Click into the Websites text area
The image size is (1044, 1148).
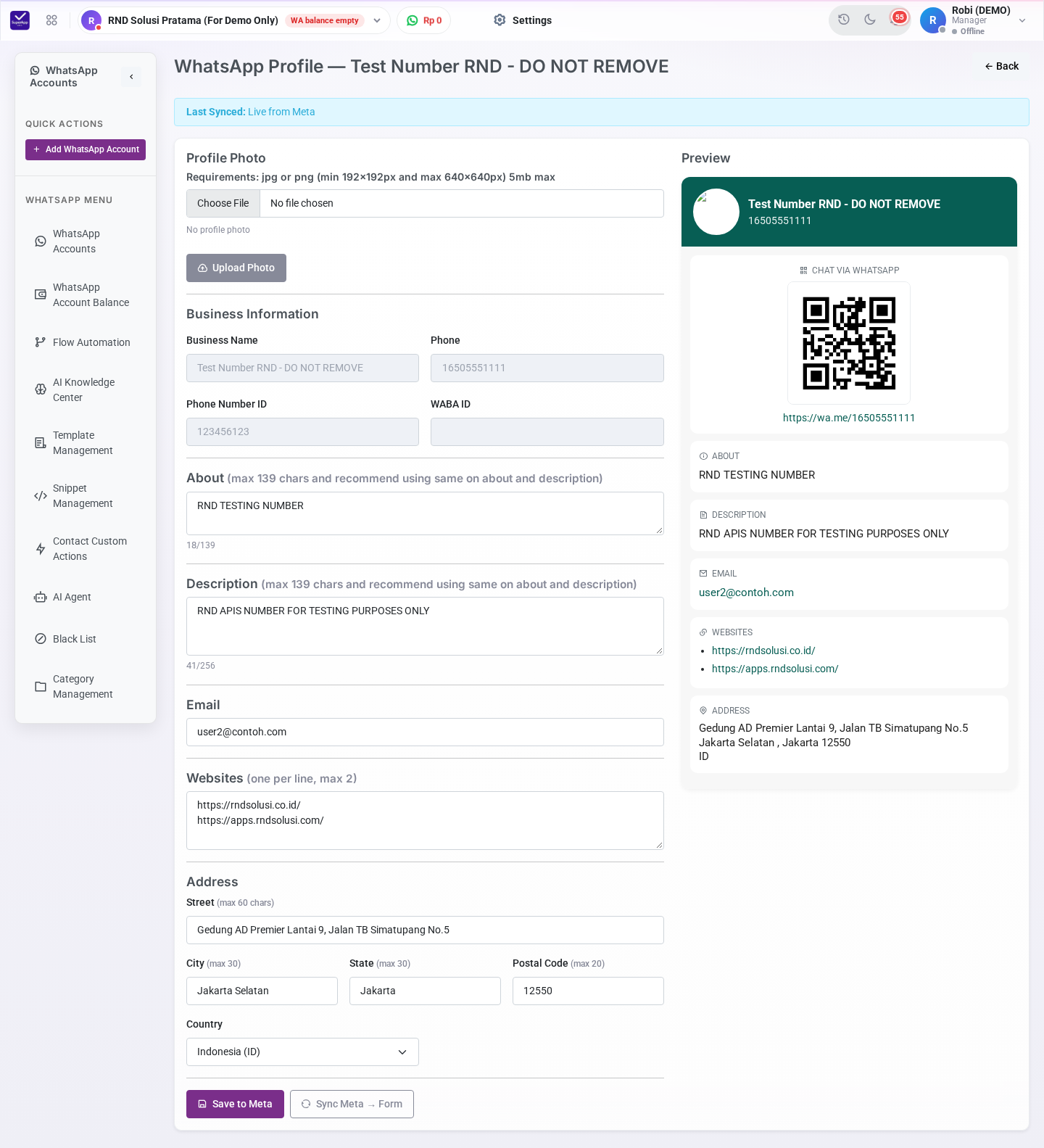coord(425,820)
